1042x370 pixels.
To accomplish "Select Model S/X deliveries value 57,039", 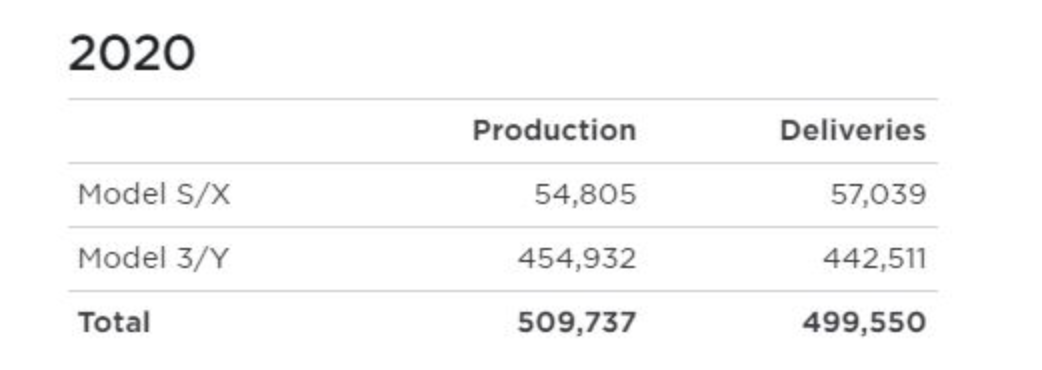I will tap(878, 195).
